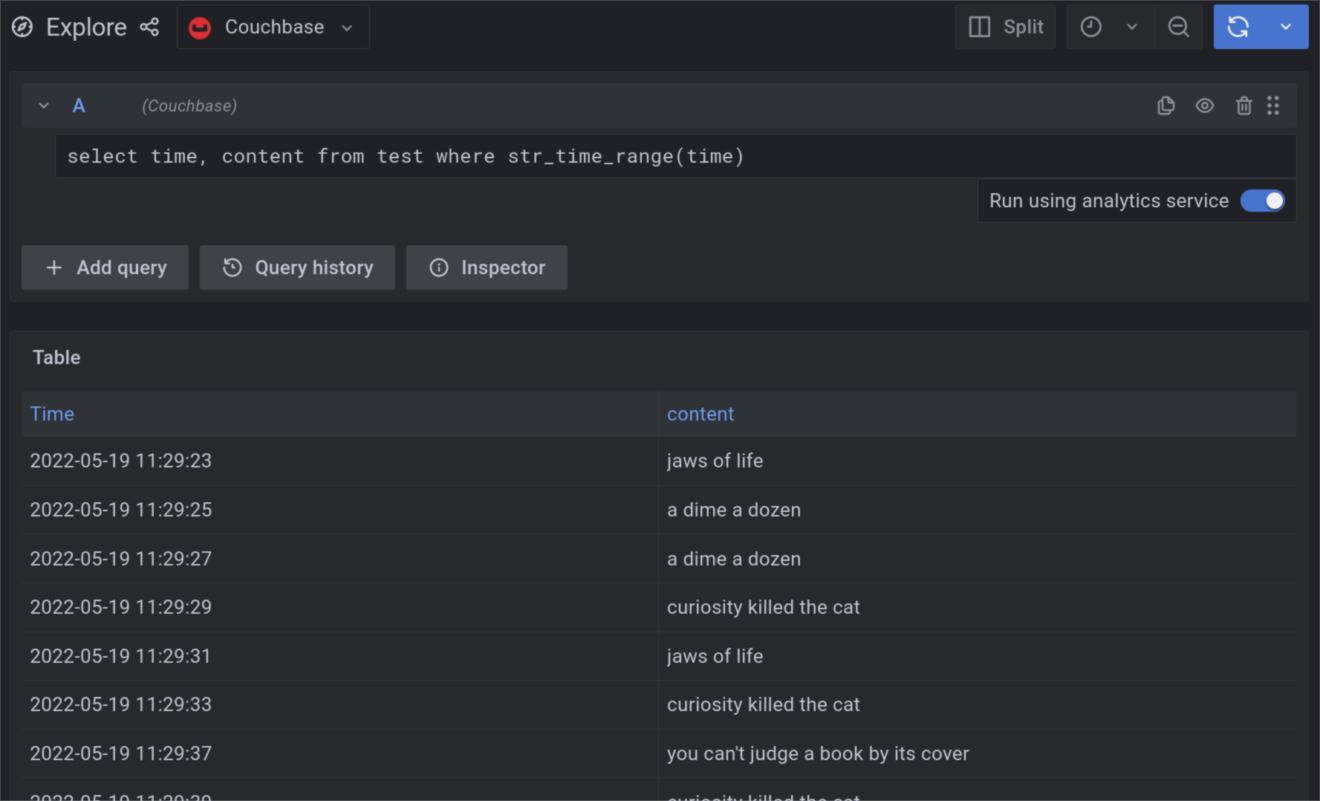
Task: Click the share shortened link icon
Action: [149, 27]
